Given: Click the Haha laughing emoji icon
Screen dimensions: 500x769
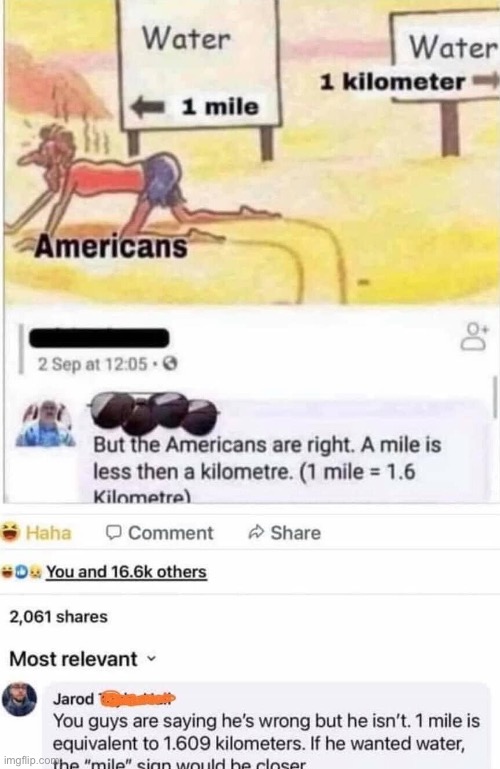Looking at the screenshot, I should (10, 532).
